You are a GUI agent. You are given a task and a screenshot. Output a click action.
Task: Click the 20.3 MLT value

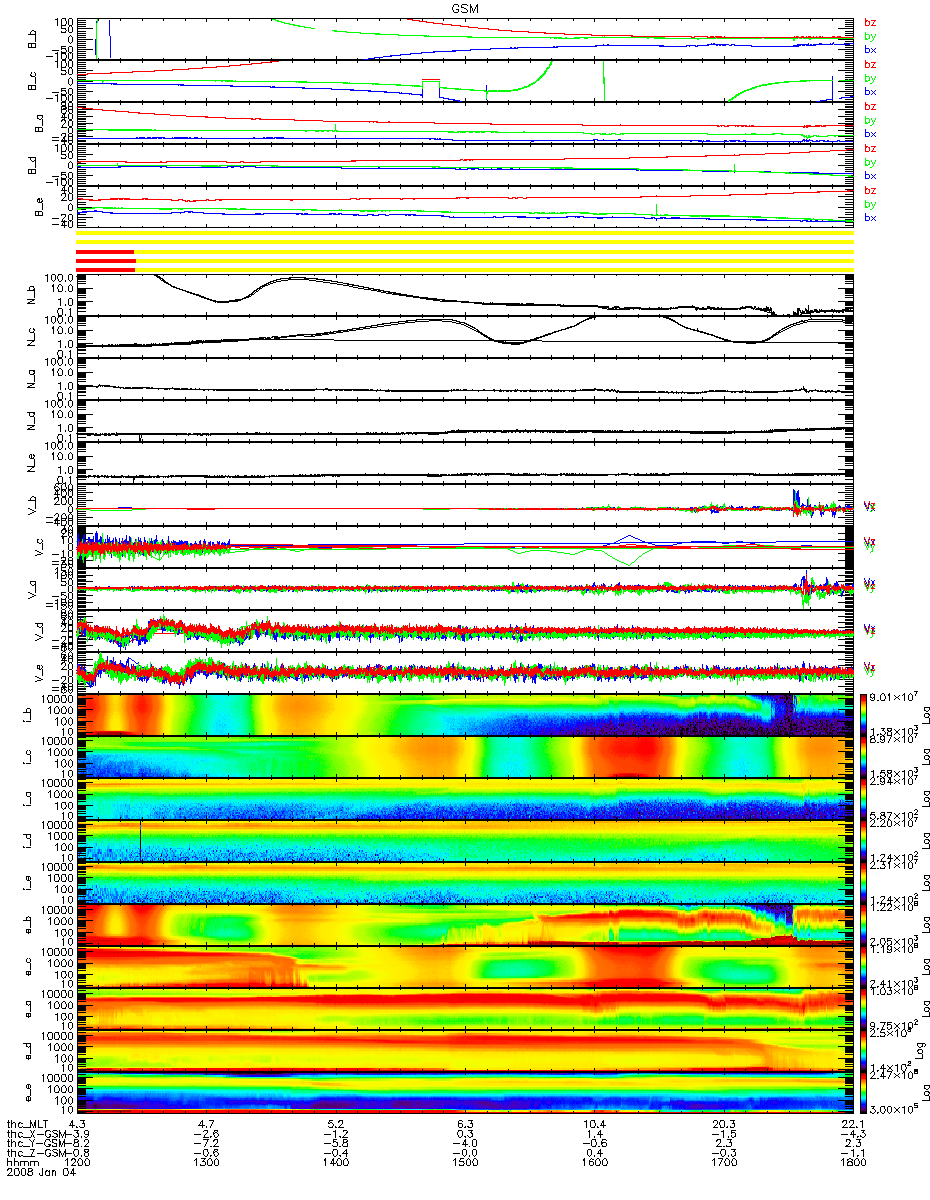tap(724, 1125)
